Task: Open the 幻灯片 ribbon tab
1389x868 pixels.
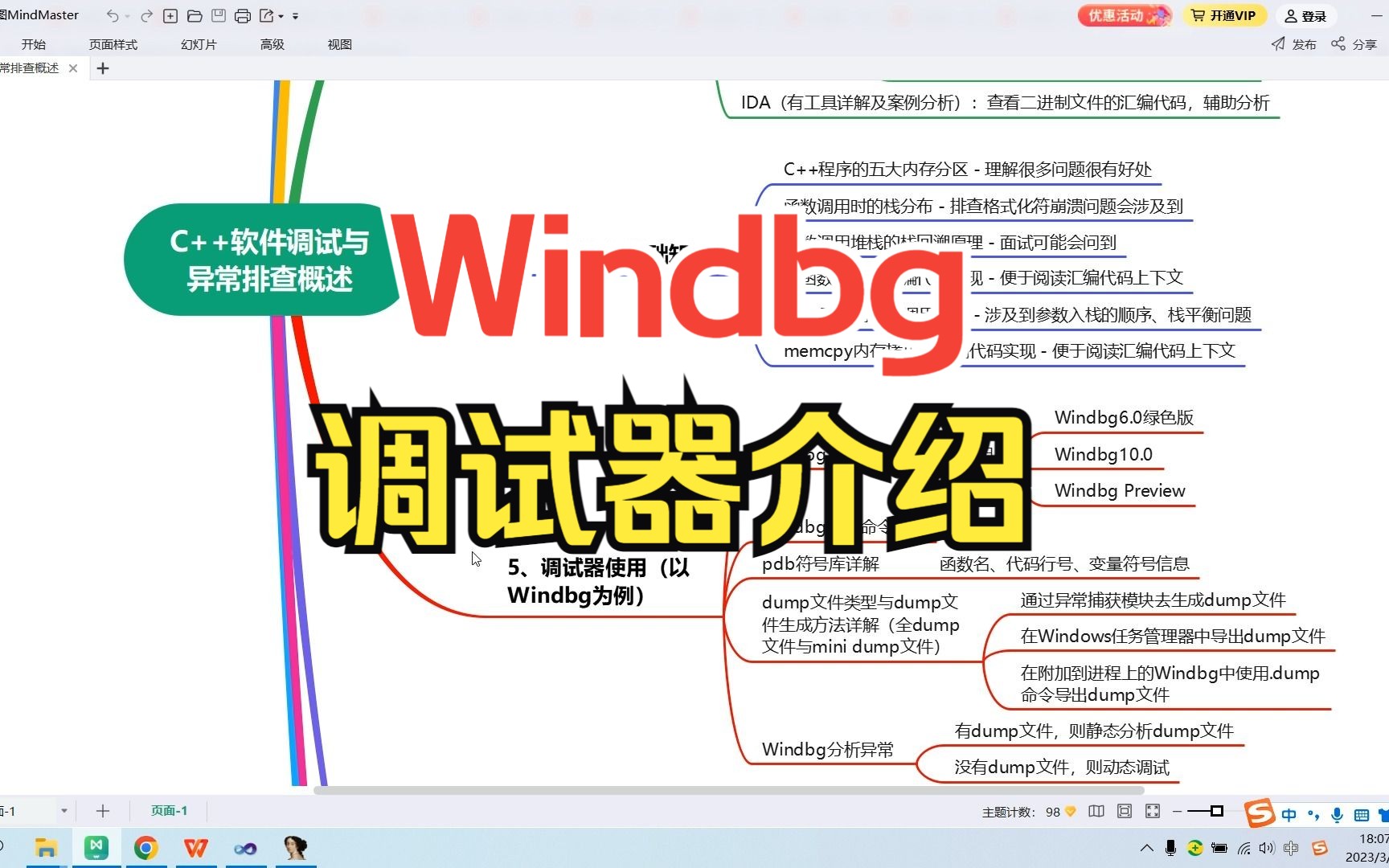Action: (x=199, y=44)
